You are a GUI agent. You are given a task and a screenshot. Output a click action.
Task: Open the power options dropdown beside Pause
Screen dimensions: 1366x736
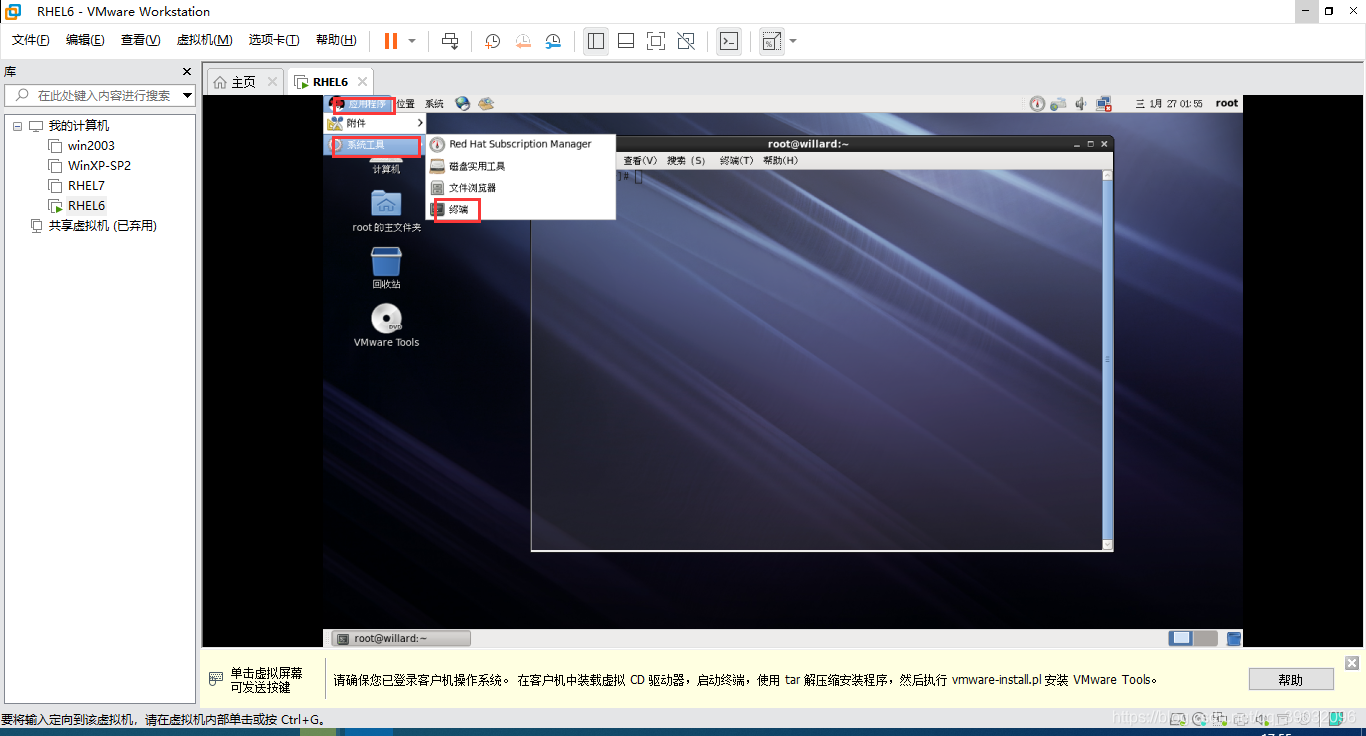[412, 41]
